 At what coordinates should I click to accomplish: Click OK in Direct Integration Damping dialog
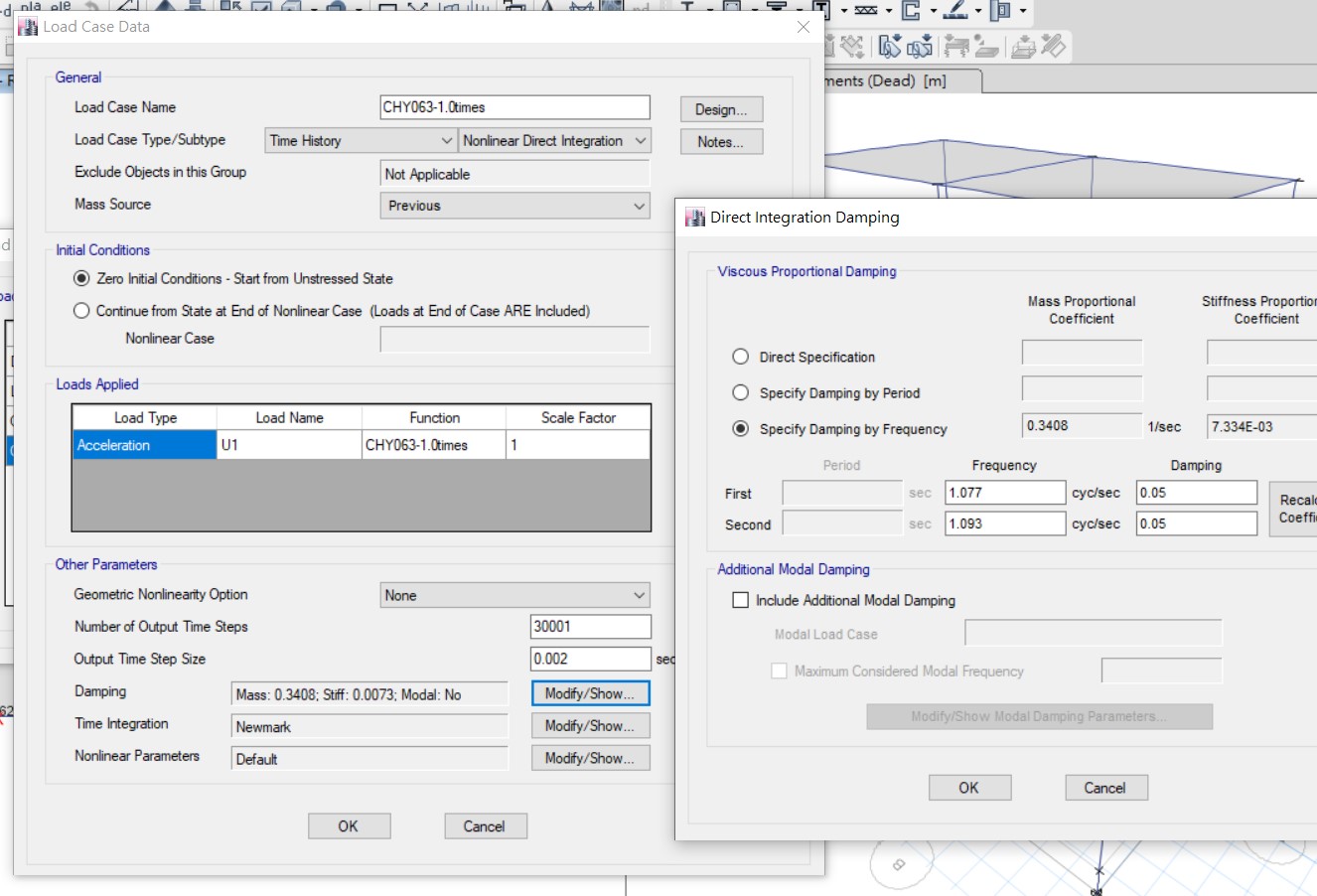pos(969,788)
